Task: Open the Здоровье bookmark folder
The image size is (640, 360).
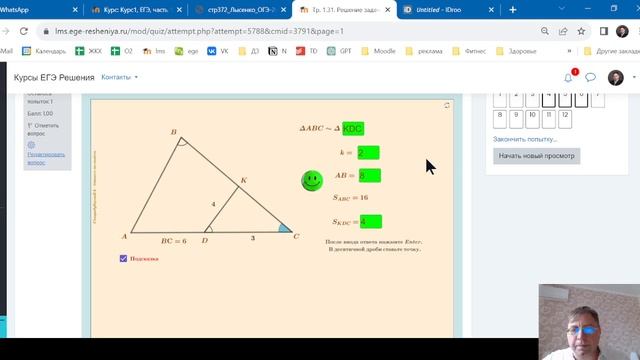Action: click(x=516, y=51)
